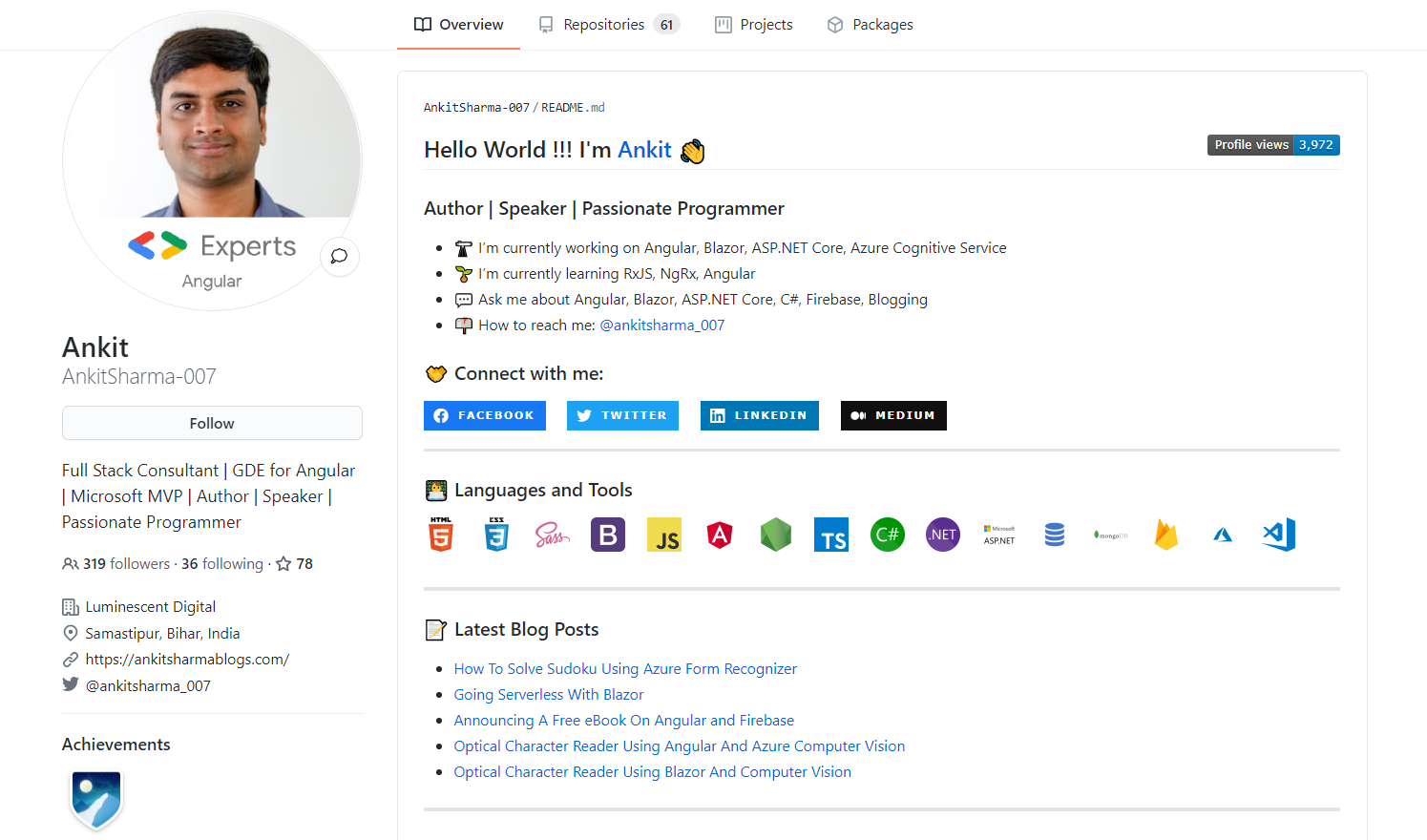Click the Achievements heading
This screenshot has height=840, width=1427.
click(x=116, y=745)
